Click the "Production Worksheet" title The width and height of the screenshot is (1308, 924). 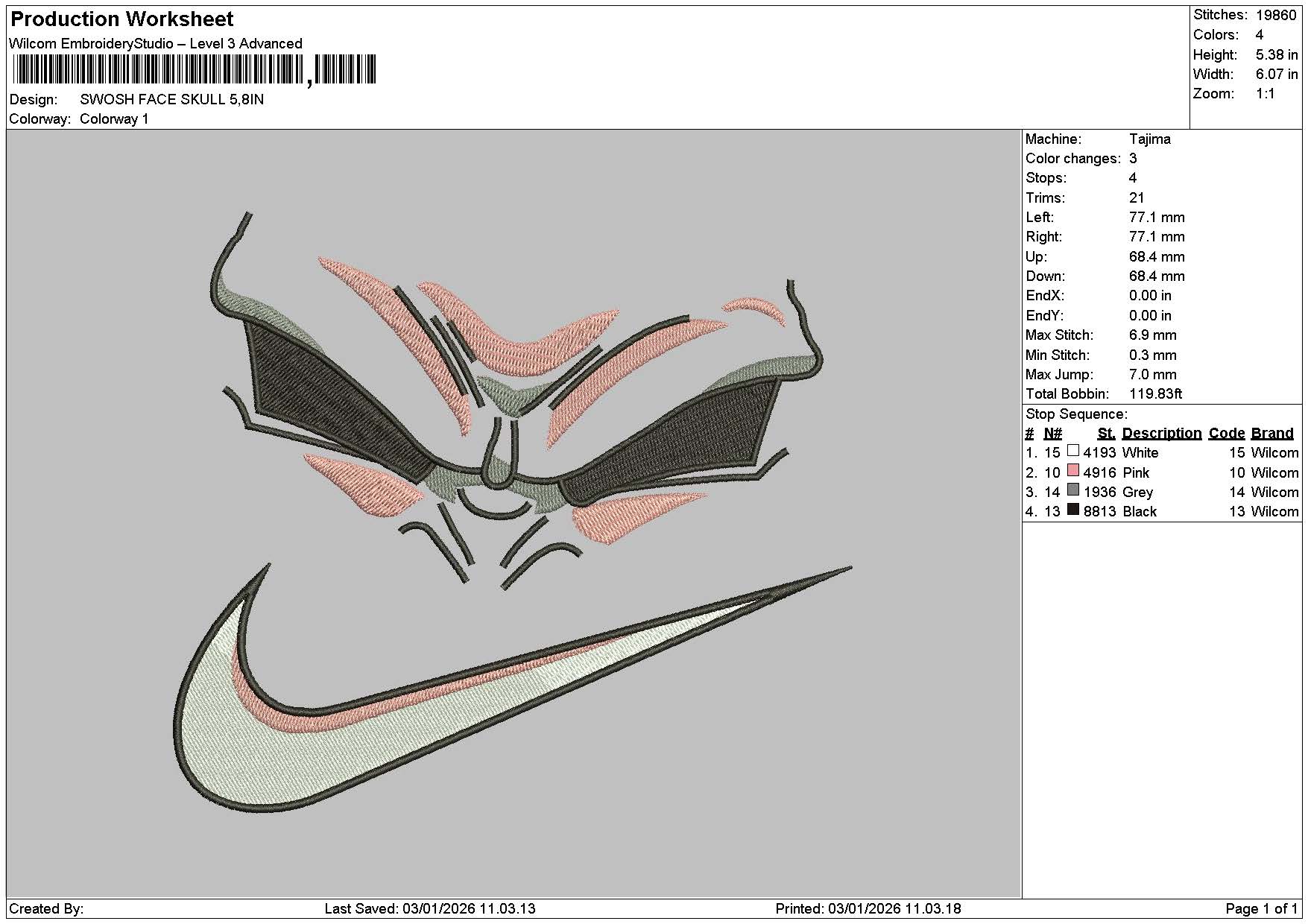[x=121, y=19]
